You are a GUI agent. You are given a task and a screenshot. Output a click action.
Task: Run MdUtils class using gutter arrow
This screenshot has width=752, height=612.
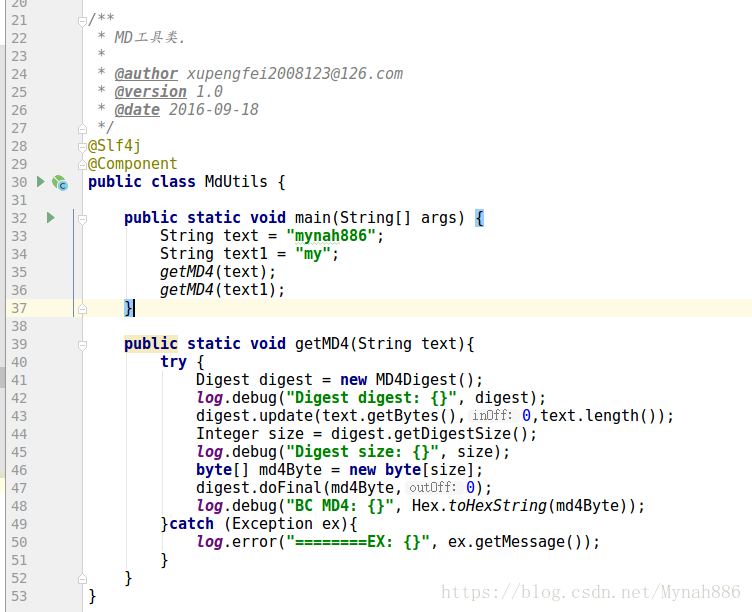[41, 182]
